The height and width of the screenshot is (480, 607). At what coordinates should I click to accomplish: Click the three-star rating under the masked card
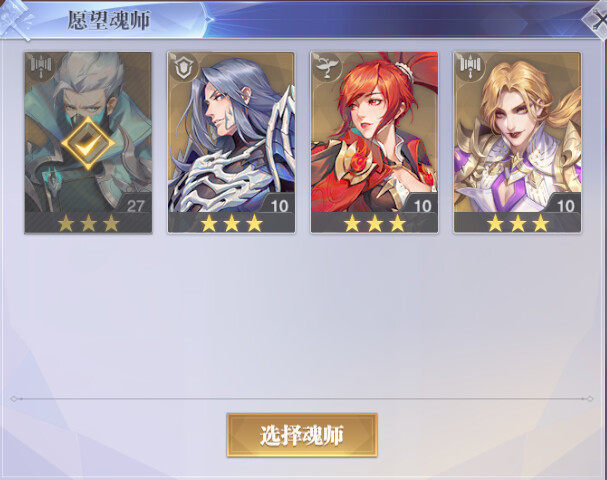pos(88,223)
